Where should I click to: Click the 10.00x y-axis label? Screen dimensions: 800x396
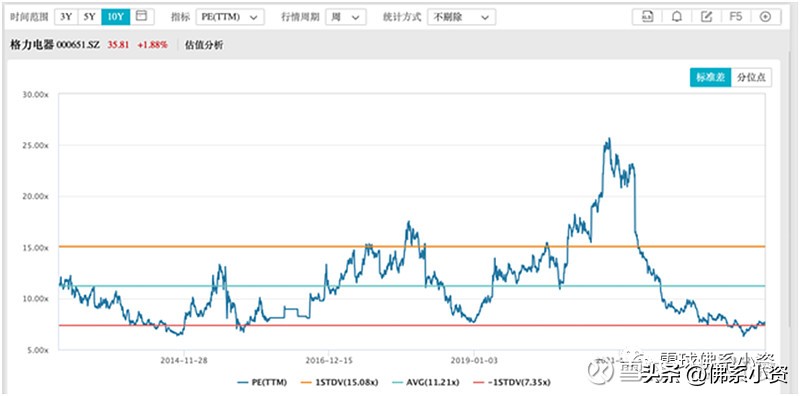[35, 299]
